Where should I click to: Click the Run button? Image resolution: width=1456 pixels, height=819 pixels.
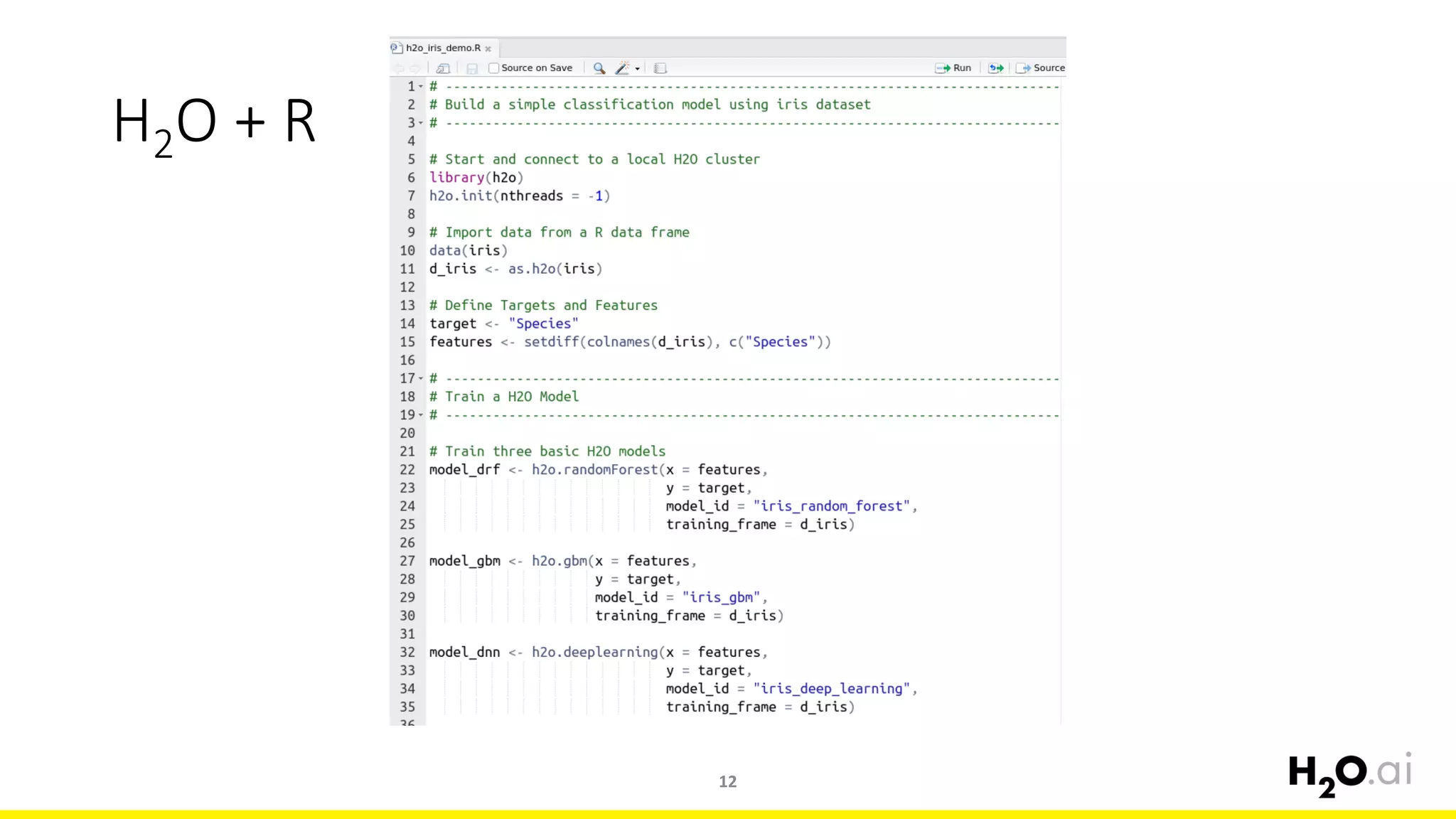[953, 68]
